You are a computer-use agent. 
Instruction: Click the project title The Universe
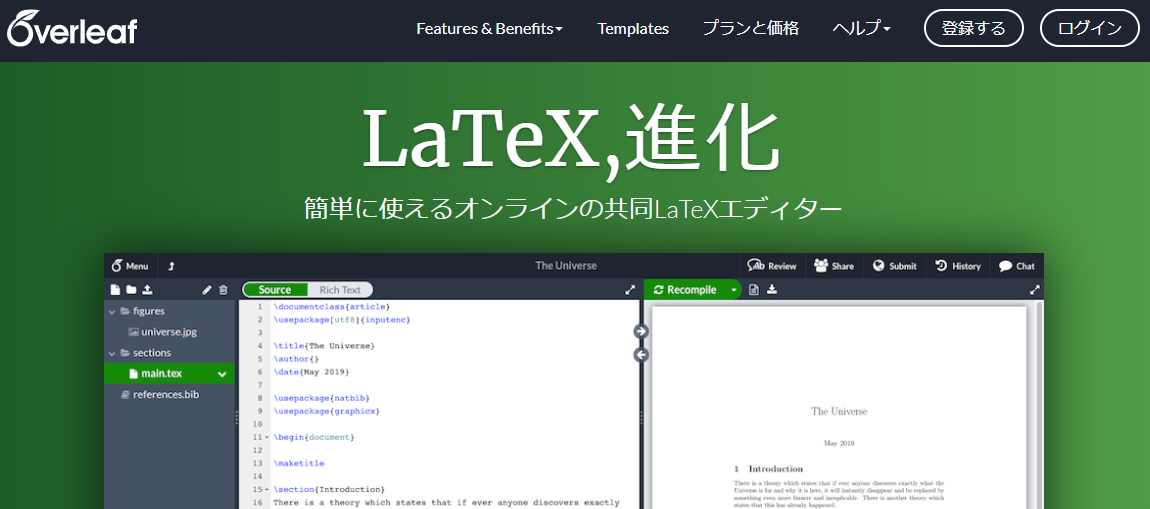(x=566, y=266)
